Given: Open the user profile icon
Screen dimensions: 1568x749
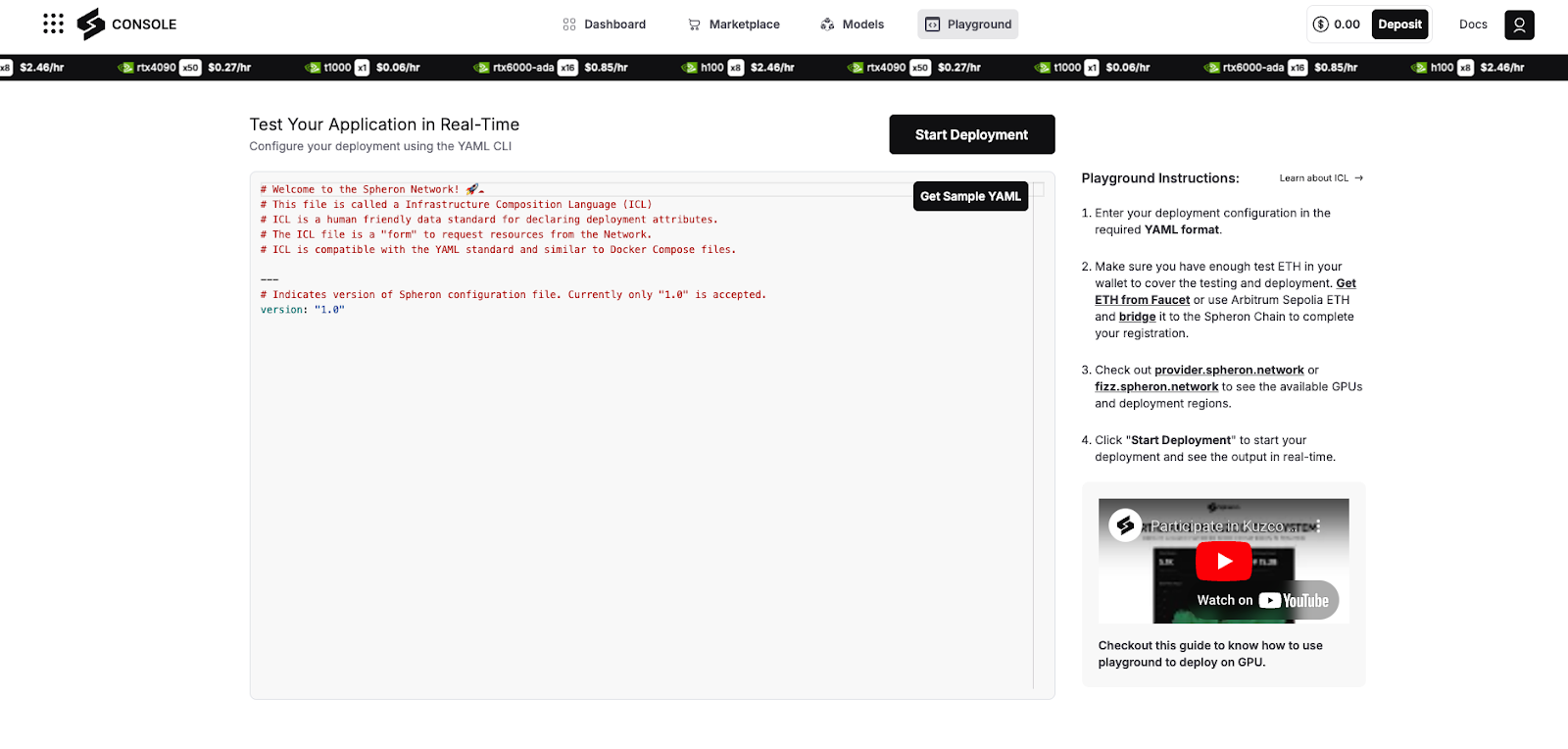Looking at the screenshot, I should pyautogui.click(x=1519, y=25).
